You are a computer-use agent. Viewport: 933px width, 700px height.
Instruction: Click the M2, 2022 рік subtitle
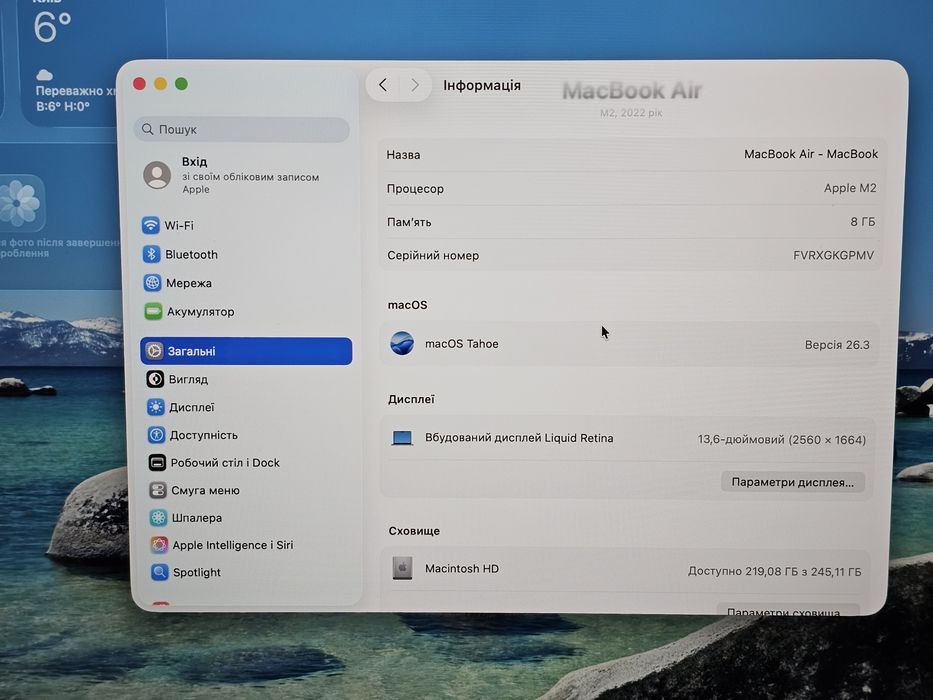click(631, 112)
